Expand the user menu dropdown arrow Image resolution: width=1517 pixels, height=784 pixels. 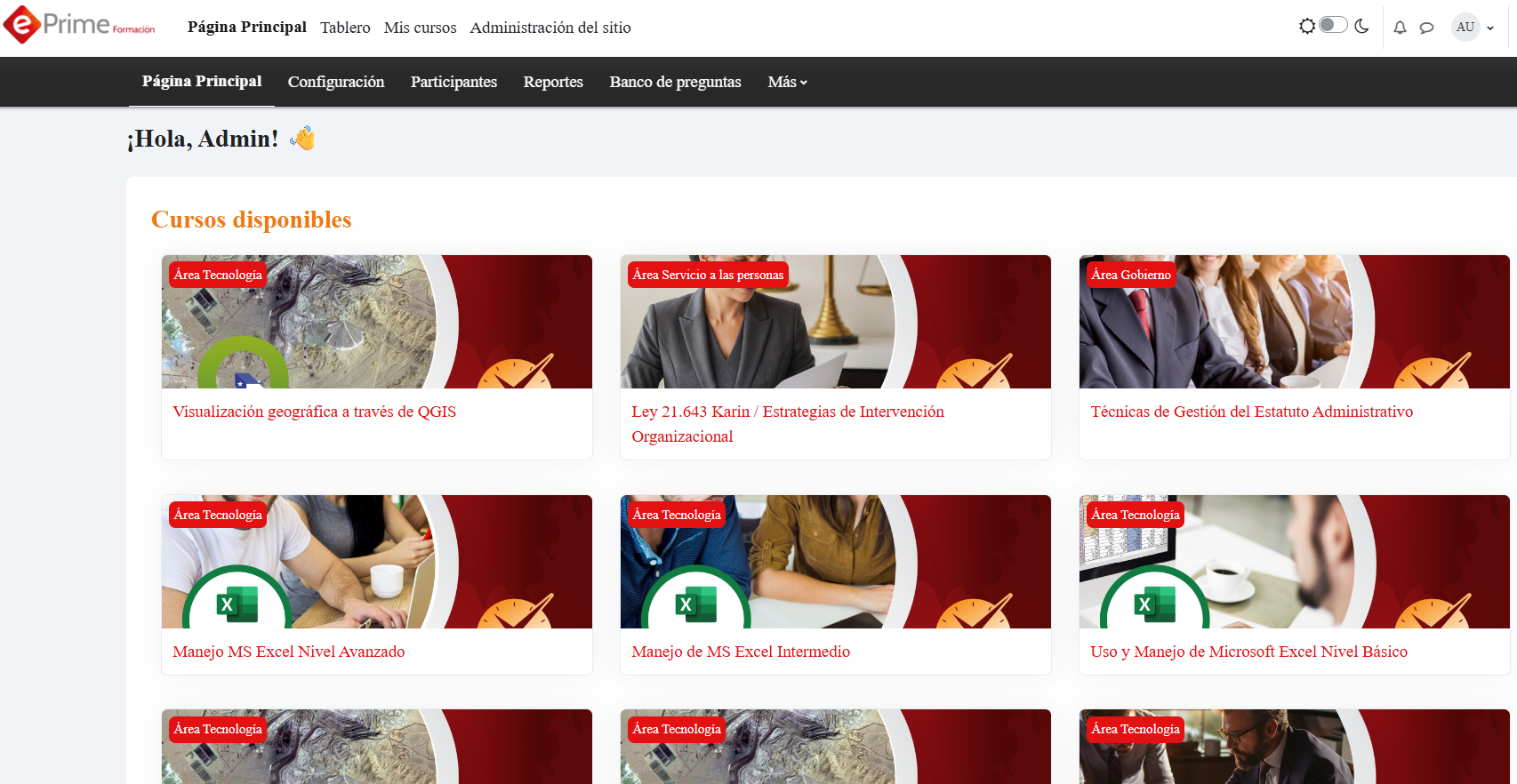1490,28
